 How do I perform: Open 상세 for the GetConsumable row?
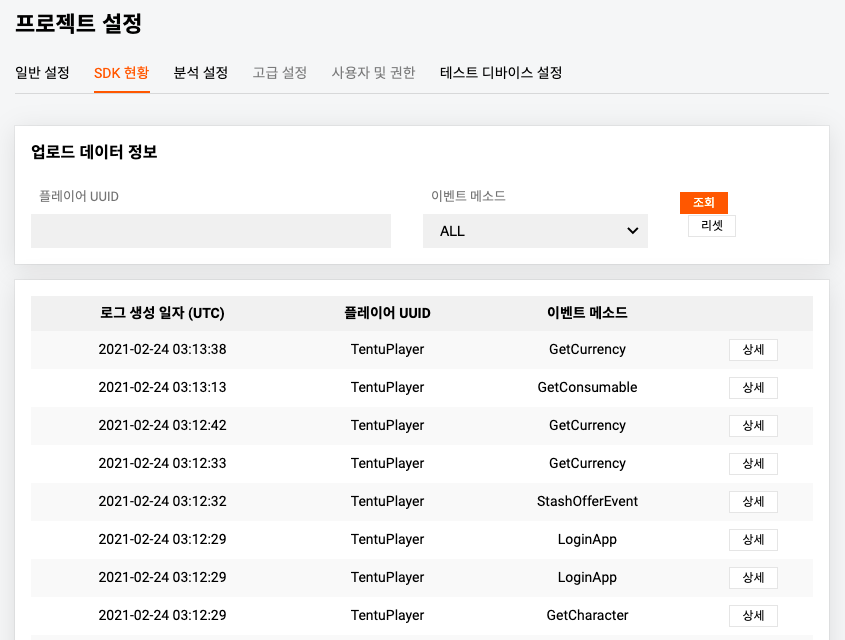753,388
